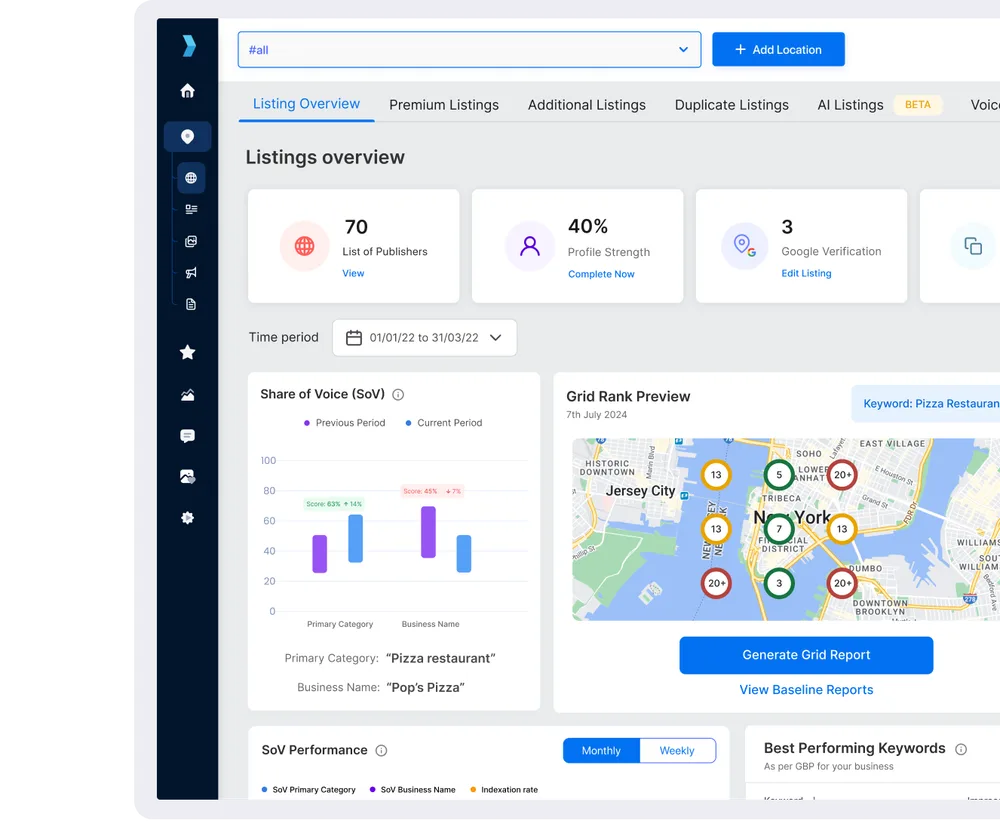The image size is (1000, 821).
Task: Click the "Pizza restaurant" primary category text
Action: (441, 658)
